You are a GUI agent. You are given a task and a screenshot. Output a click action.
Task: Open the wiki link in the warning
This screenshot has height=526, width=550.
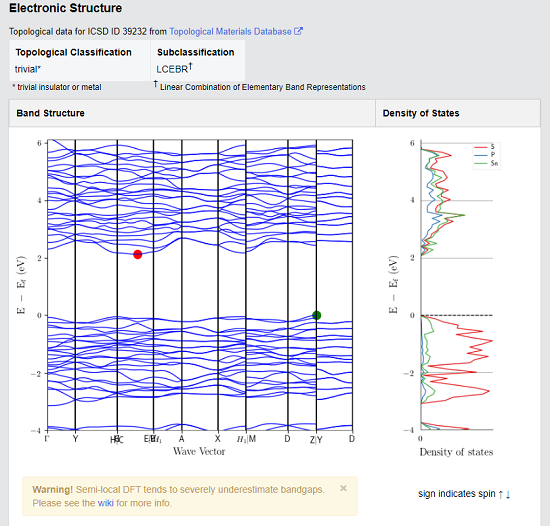click(106, 503)
